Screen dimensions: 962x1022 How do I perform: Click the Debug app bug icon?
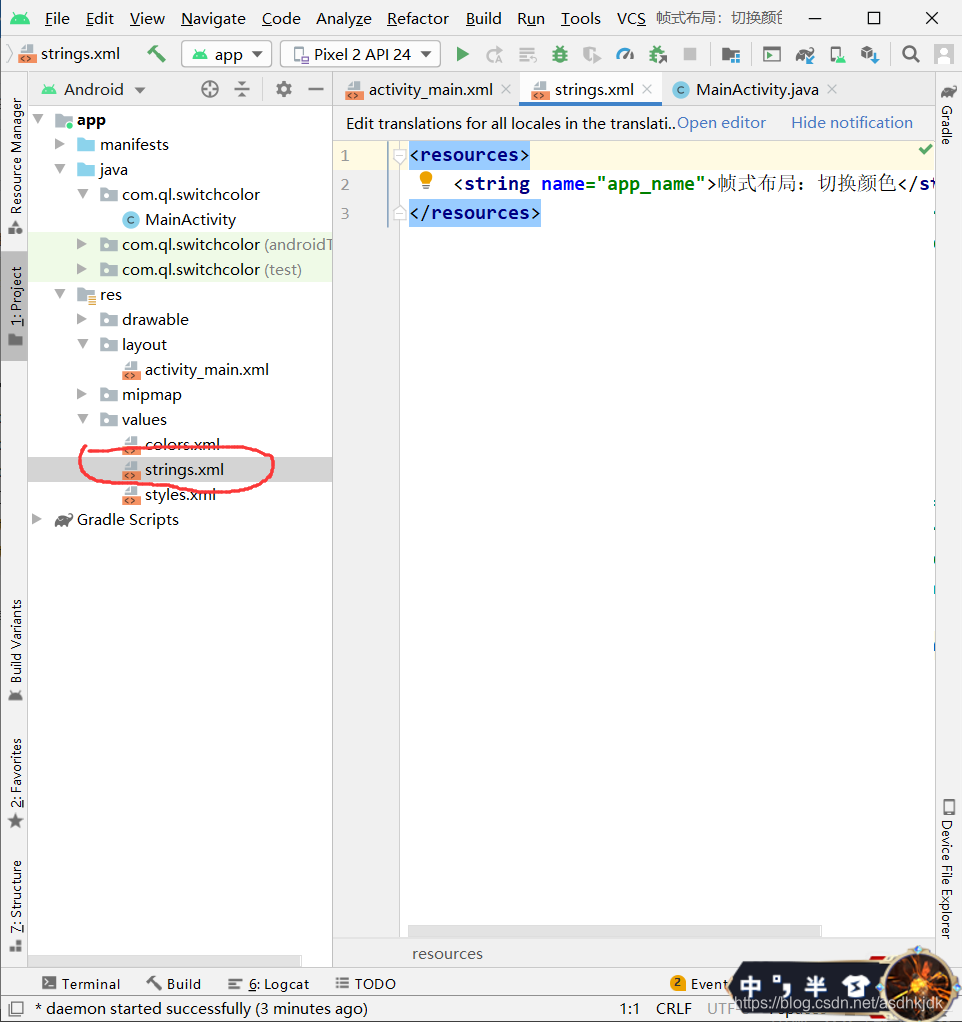click(559, 54)
